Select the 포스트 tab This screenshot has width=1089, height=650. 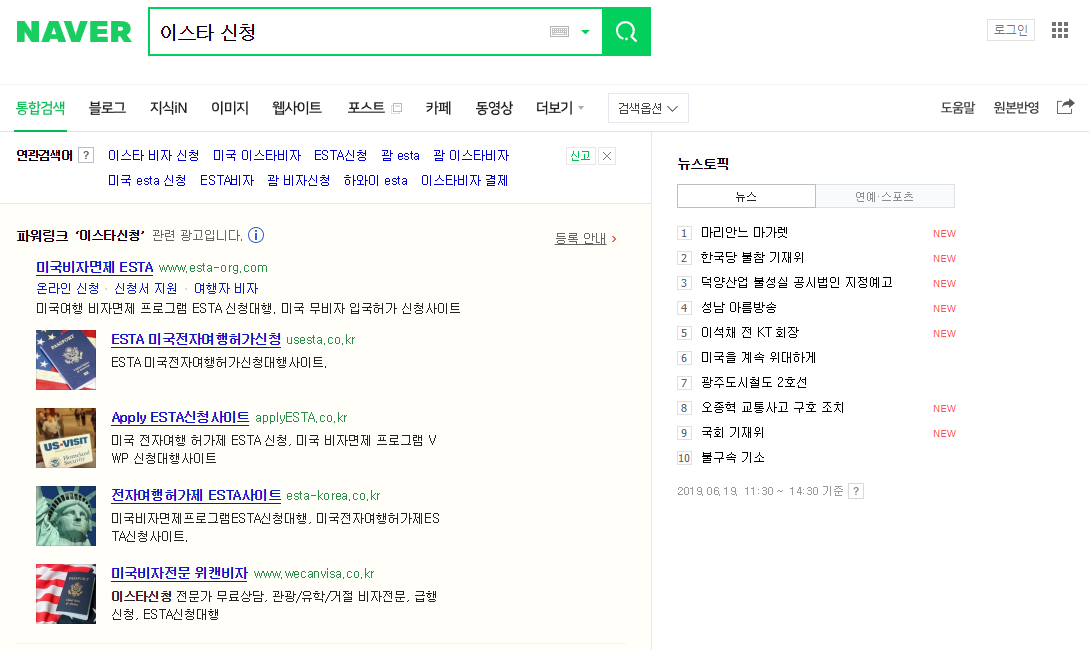coord(366,108)
